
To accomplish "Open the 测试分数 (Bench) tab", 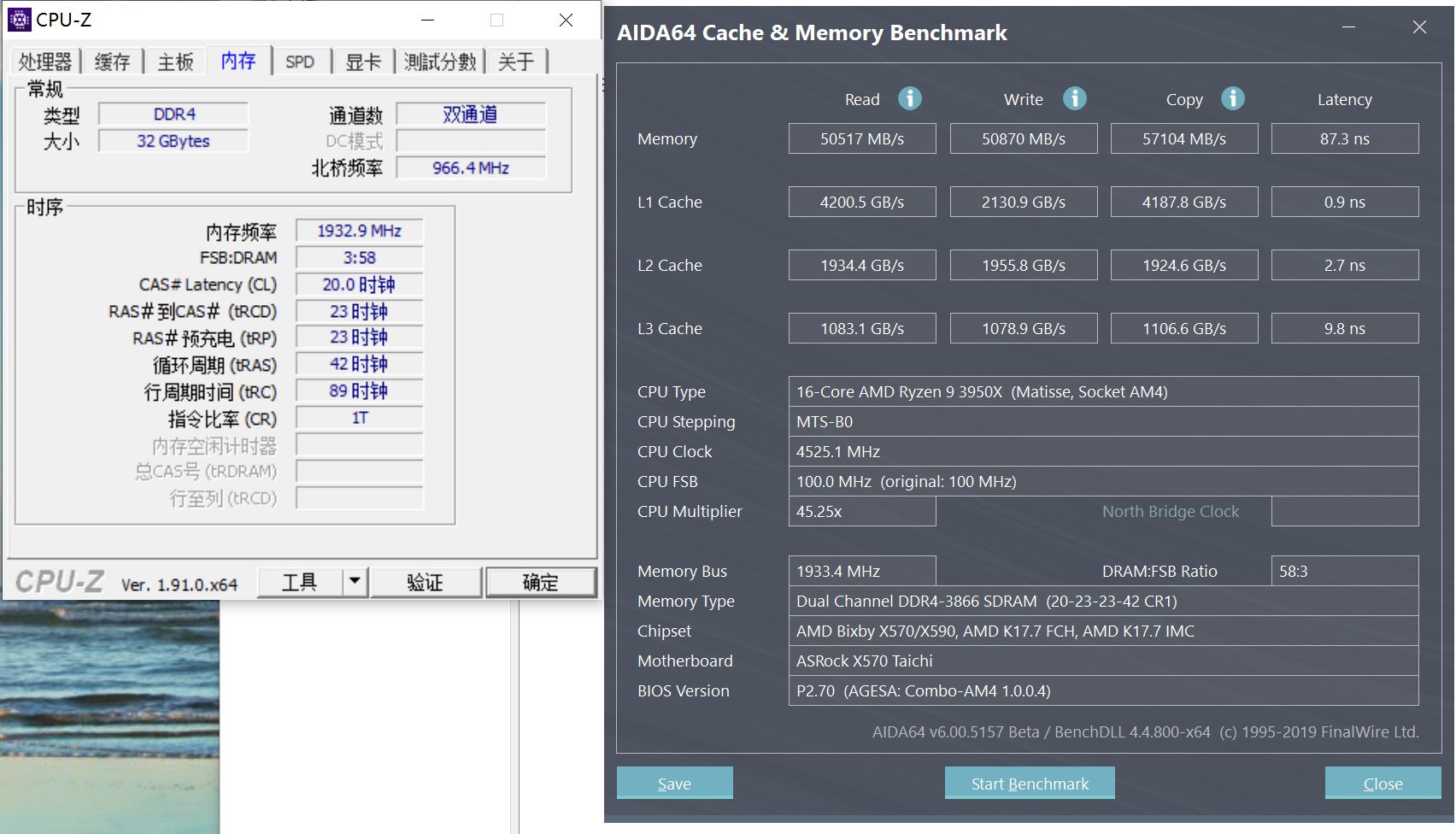I will [438, 61].
